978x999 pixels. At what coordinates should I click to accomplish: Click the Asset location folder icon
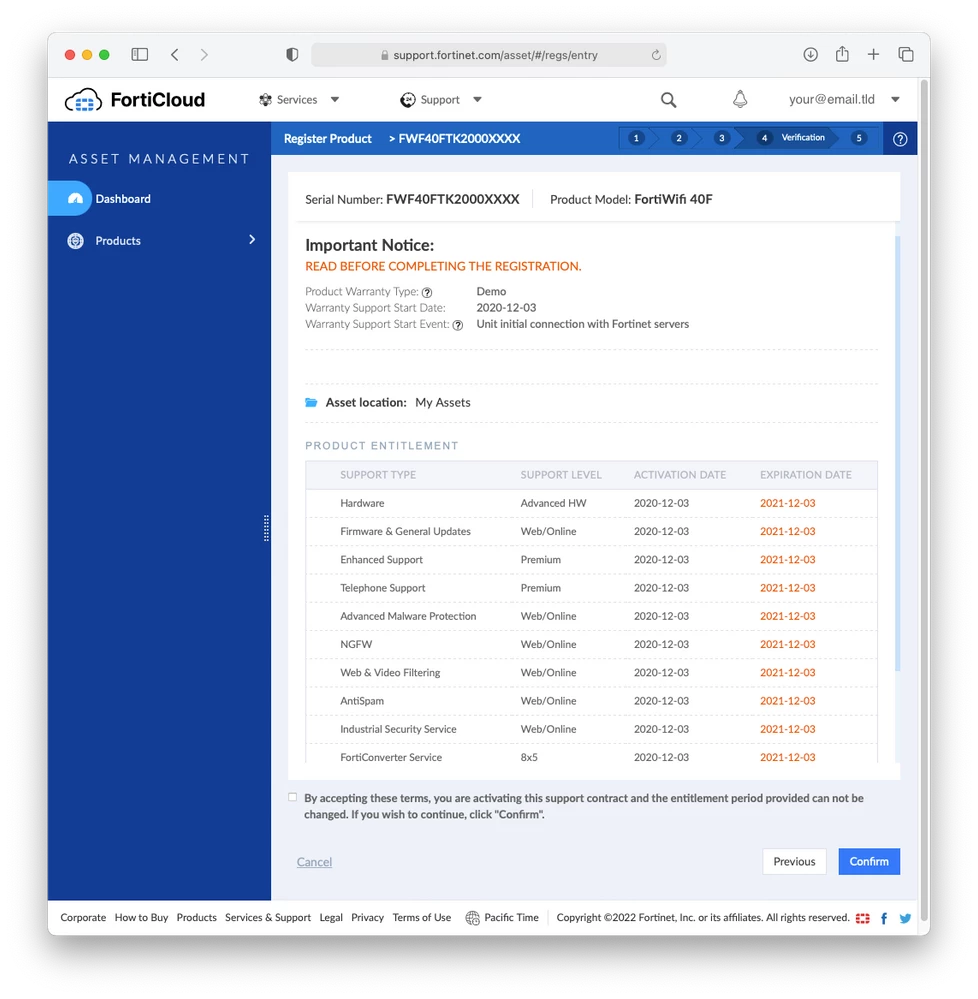tap(312, 402)
